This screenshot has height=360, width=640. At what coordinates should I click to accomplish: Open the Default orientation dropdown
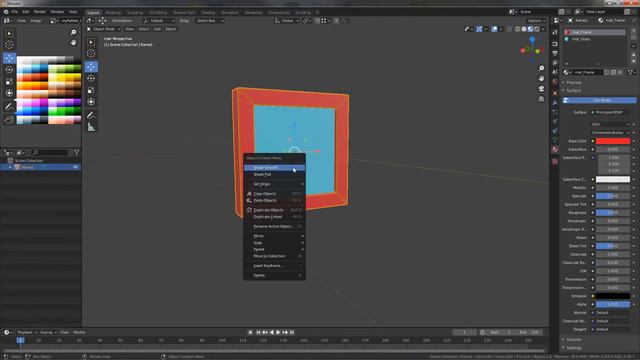(159, 20)
